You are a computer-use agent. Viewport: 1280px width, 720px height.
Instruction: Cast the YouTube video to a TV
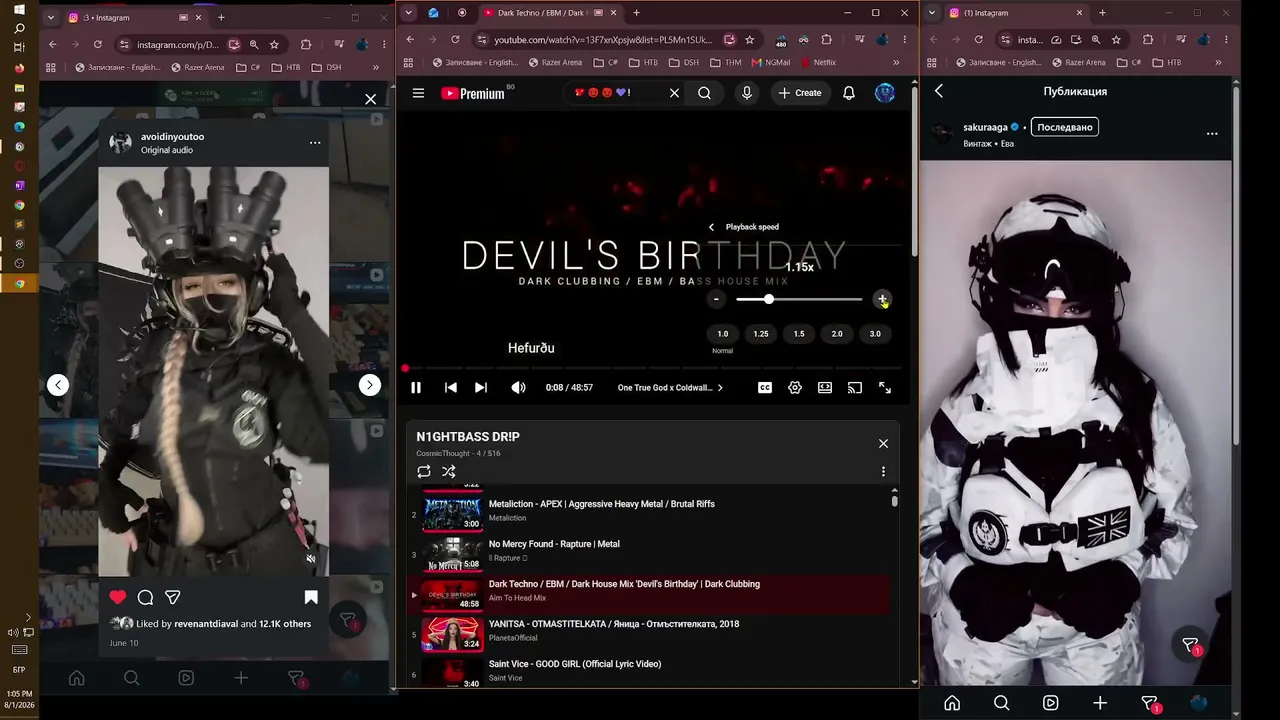(855, 388)
